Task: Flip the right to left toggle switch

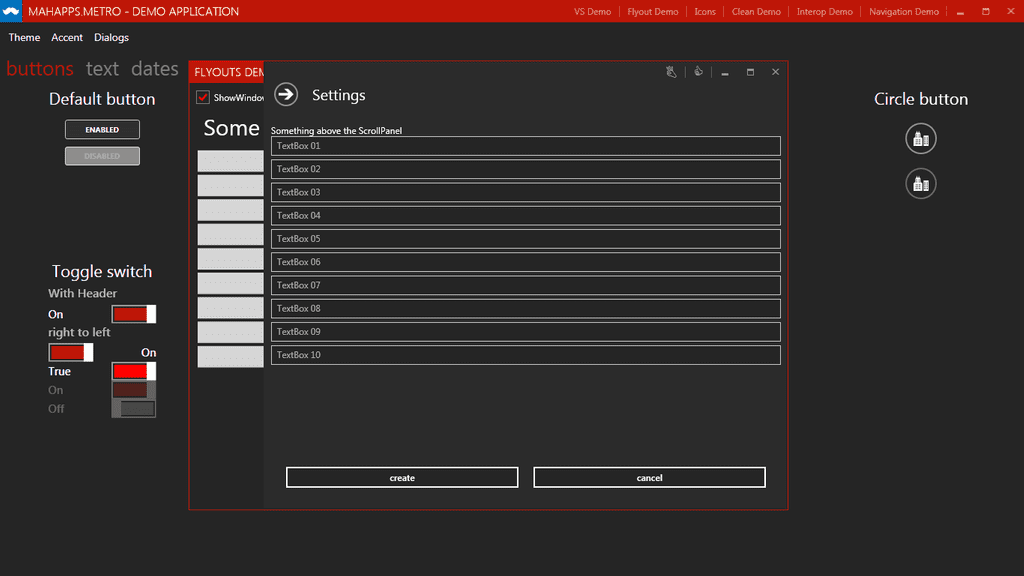Action: coord(71,352)
